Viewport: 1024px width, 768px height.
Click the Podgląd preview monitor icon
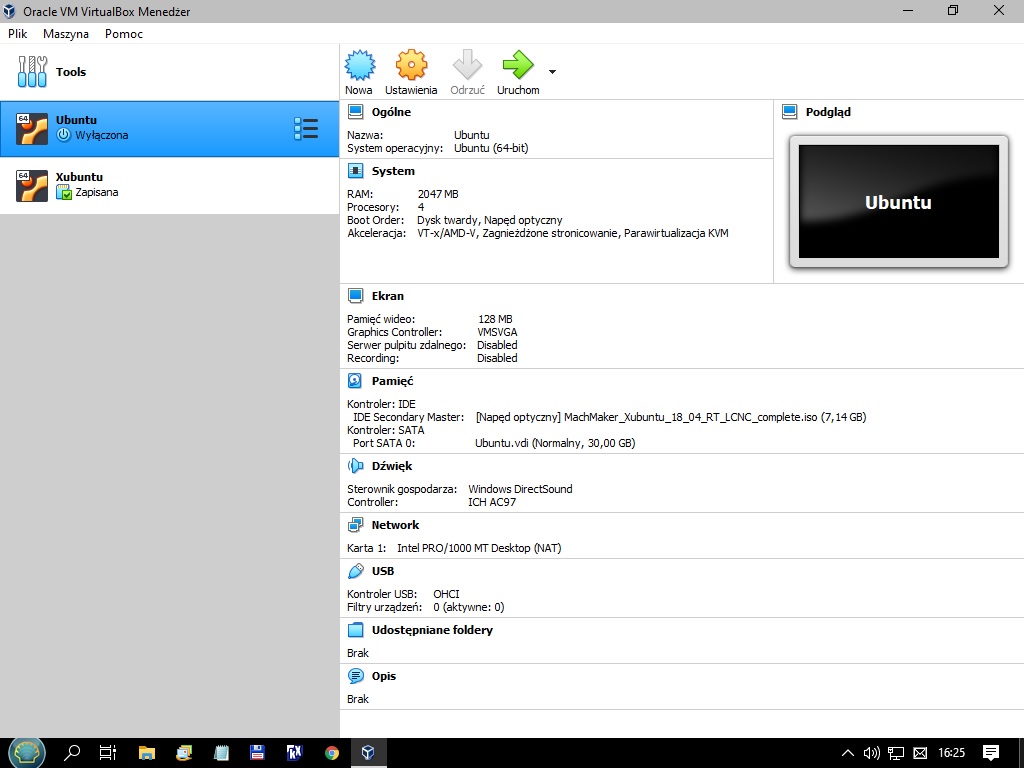(x=790, y=112)
